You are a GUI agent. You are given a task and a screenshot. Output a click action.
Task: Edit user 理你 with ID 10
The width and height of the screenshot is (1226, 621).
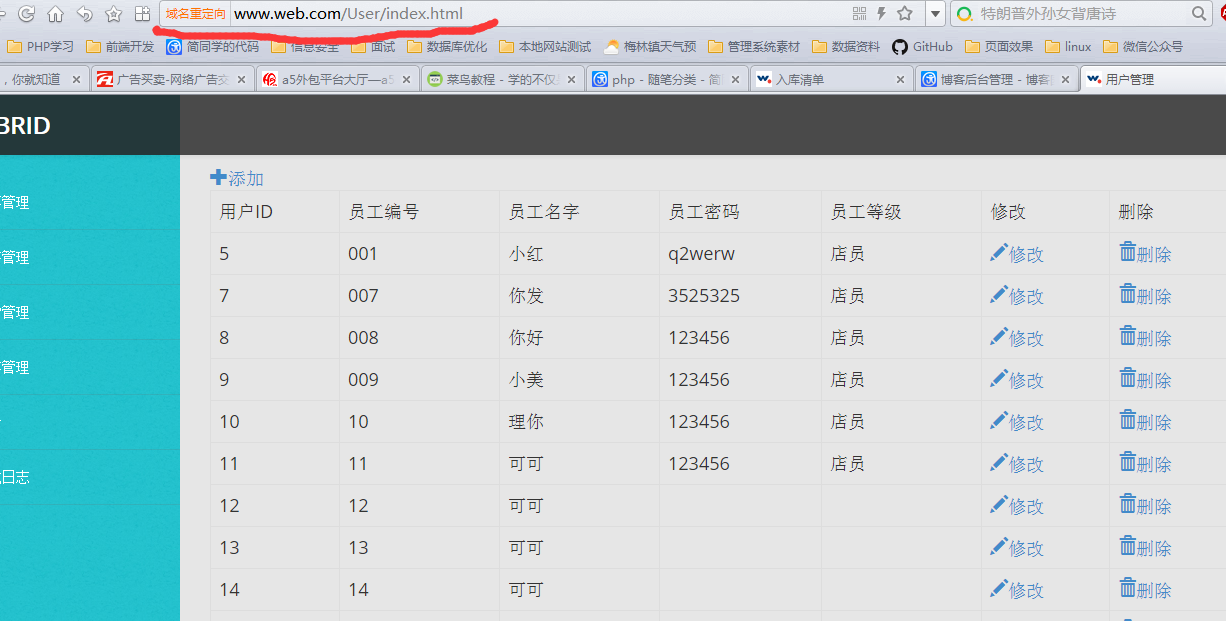pos(1017,422)
